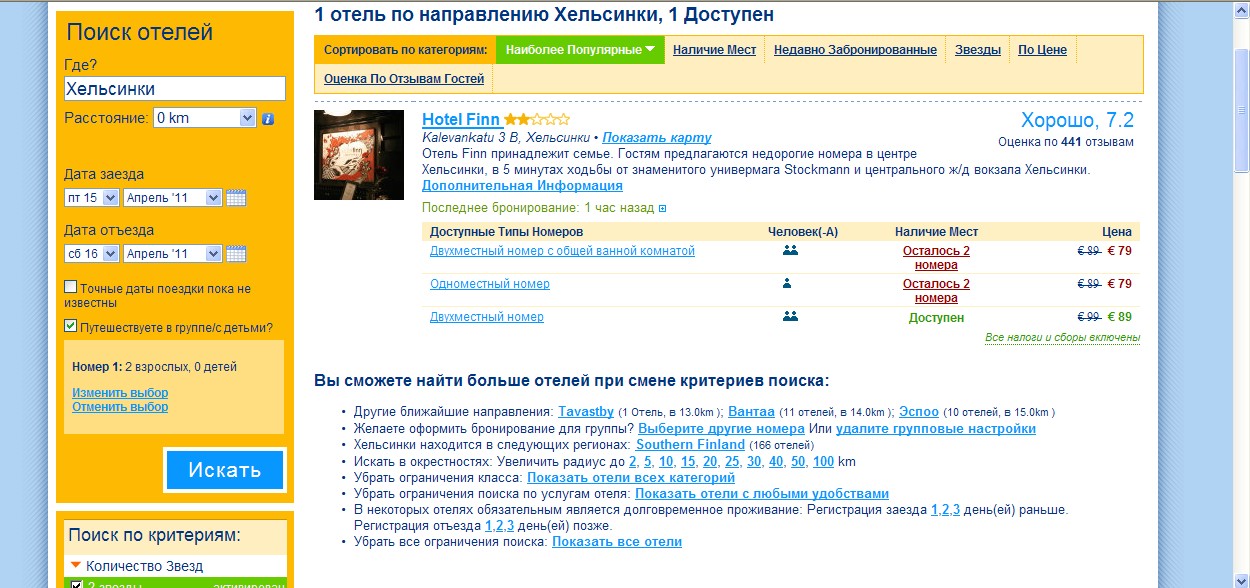The height and width of the screenshot is (588, 1250).
Task: Click single-person icon in Одноместный номер row
Action: [788, 284]
